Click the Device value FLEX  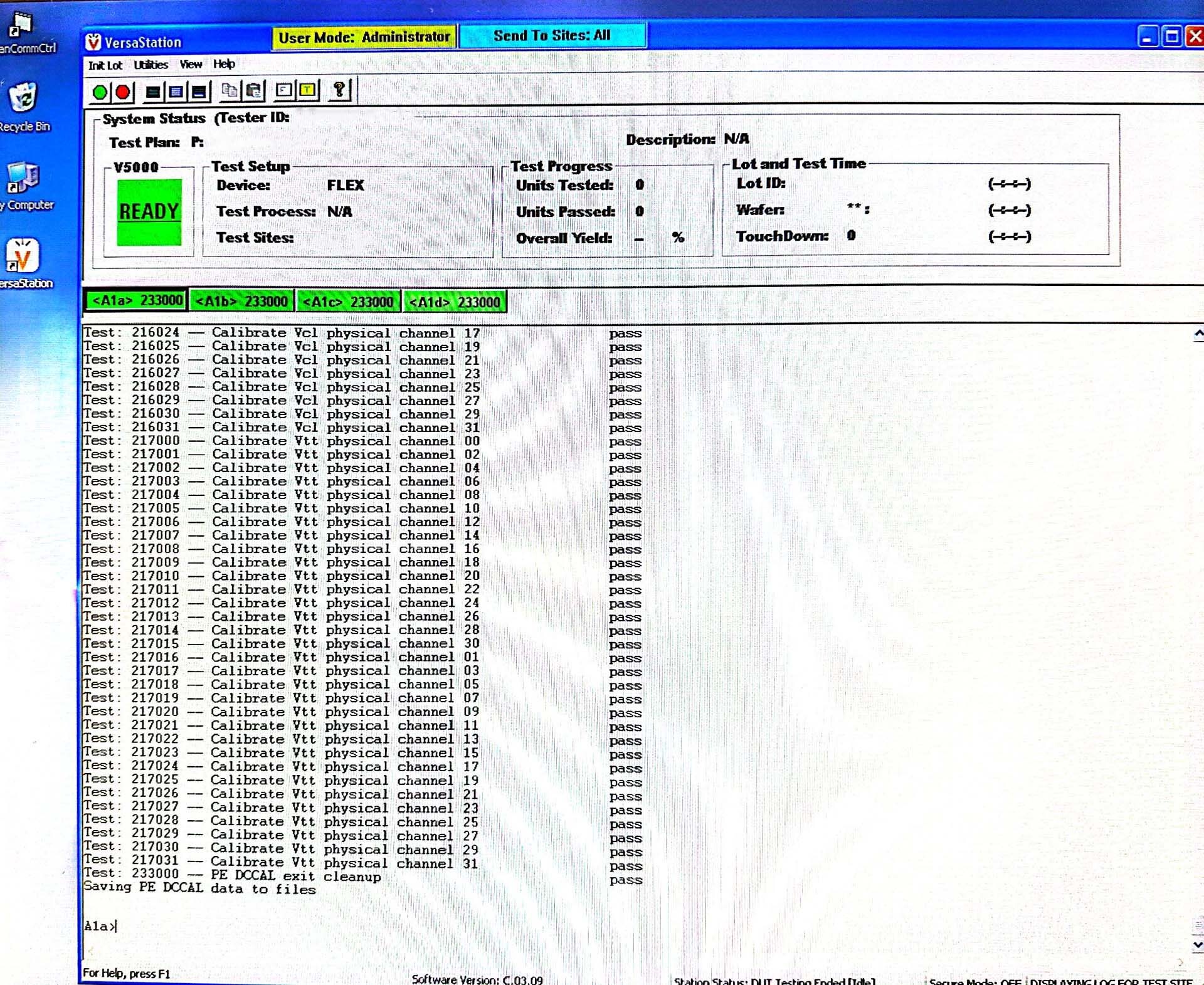pos(346,185)
